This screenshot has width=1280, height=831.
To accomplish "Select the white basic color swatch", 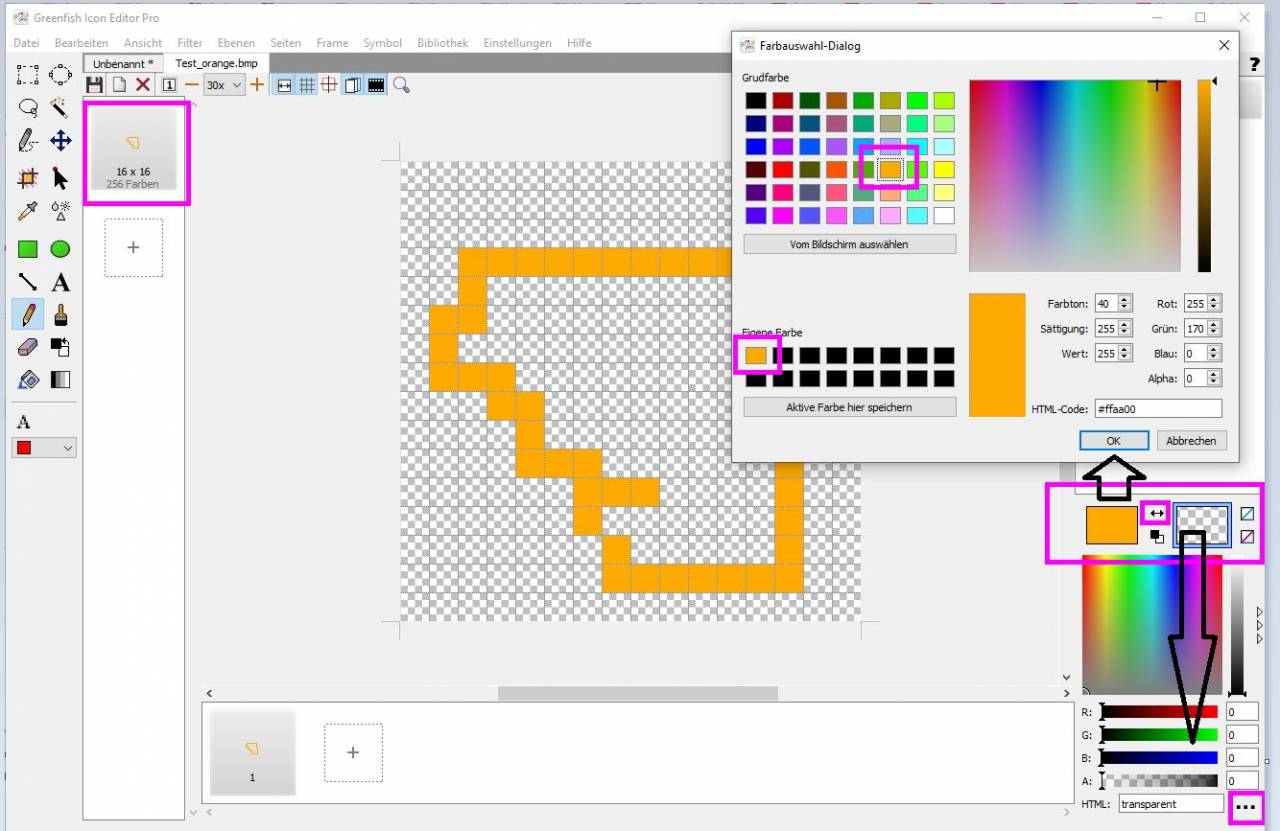I will pos(943,215).
